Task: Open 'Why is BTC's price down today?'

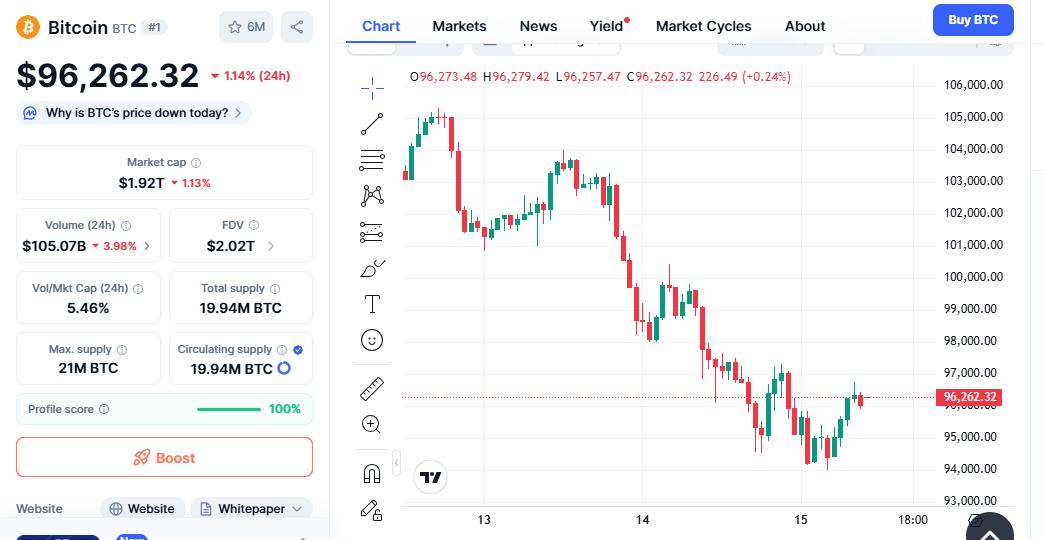Action: pos(135,113)
